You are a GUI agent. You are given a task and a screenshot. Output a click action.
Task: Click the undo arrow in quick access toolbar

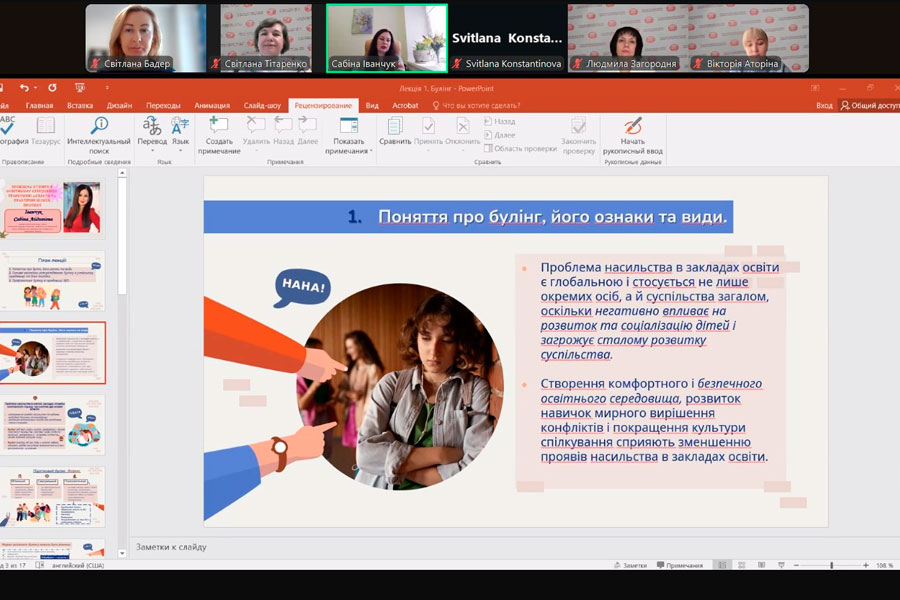(x=24, y=88)
